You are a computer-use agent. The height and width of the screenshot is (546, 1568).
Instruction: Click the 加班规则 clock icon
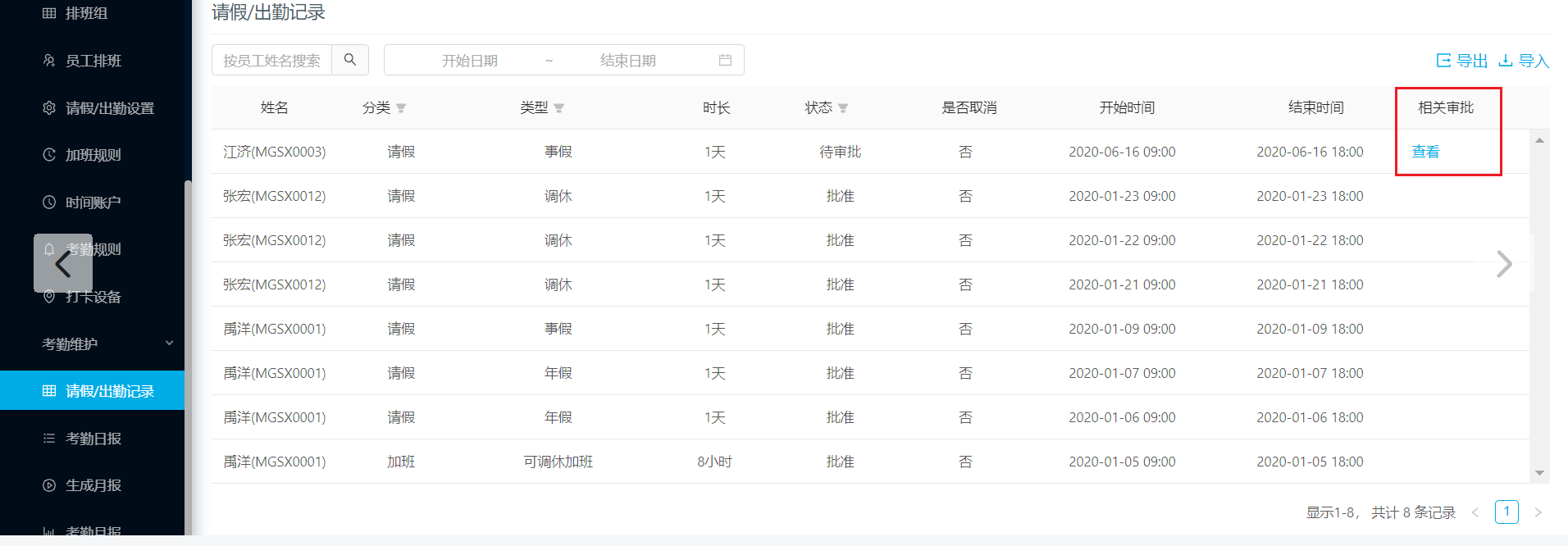(49, 155)
